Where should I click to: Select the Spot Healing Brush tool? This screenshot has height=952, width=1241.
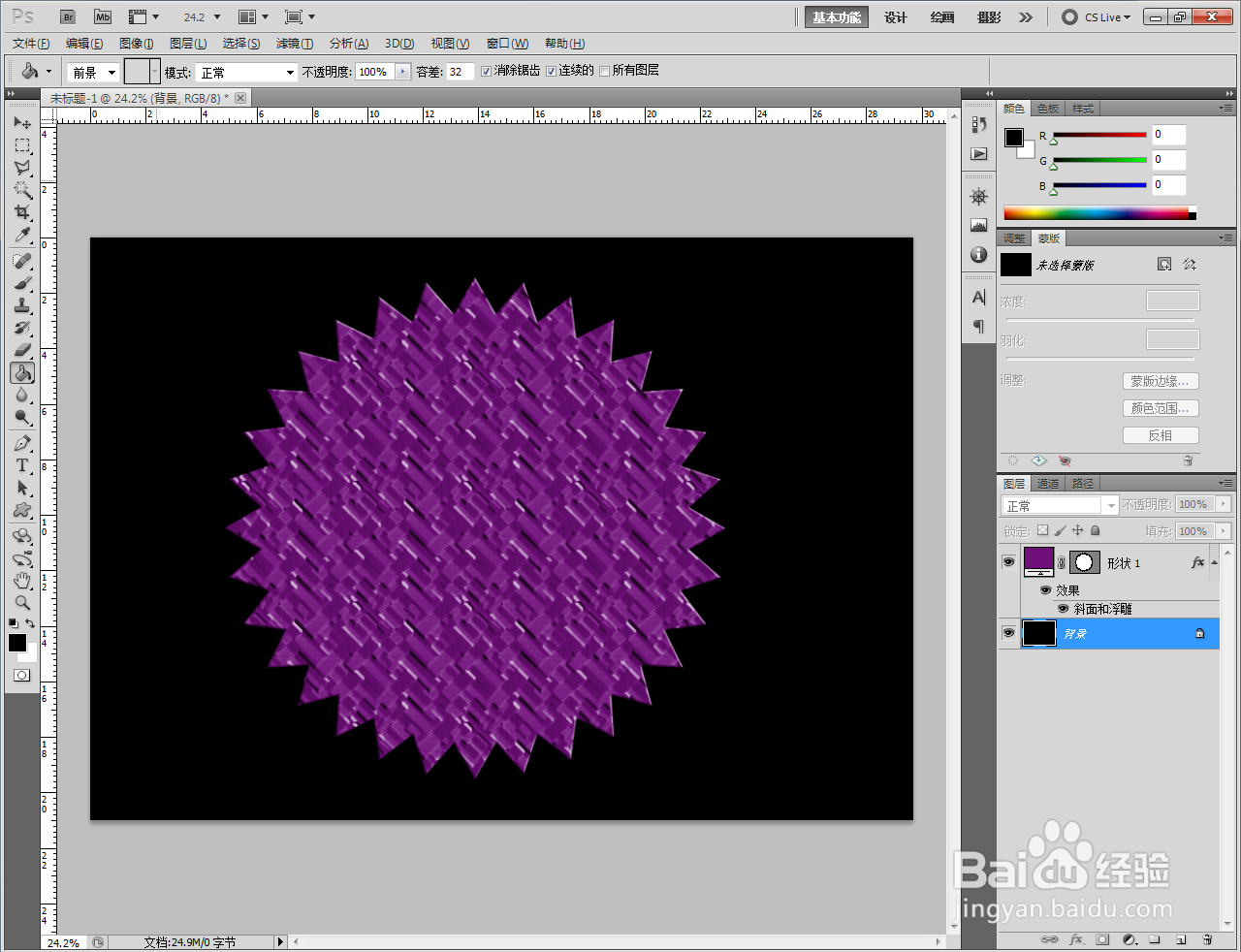[22, 261]
